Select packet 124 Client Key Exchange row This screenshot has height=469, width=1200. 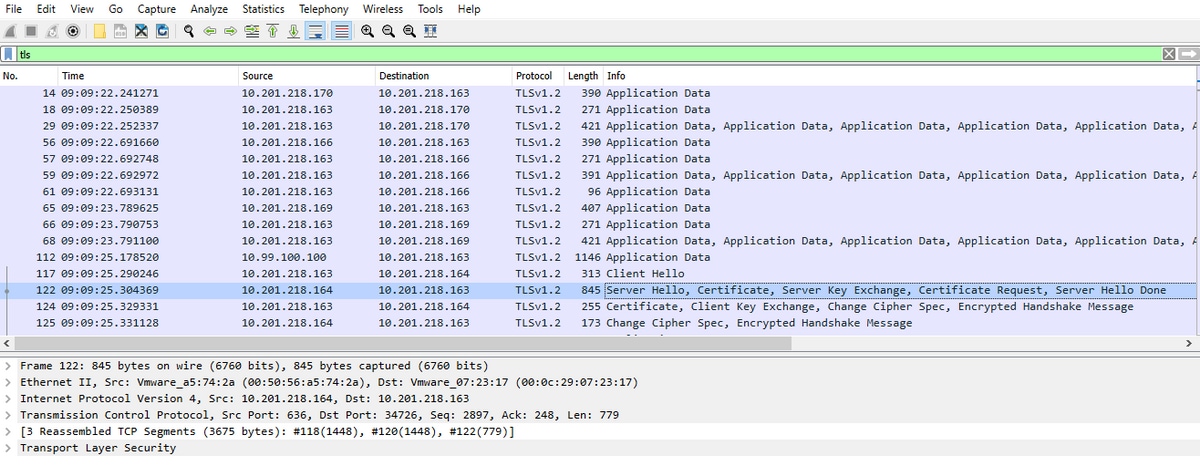tap(598, 306)
